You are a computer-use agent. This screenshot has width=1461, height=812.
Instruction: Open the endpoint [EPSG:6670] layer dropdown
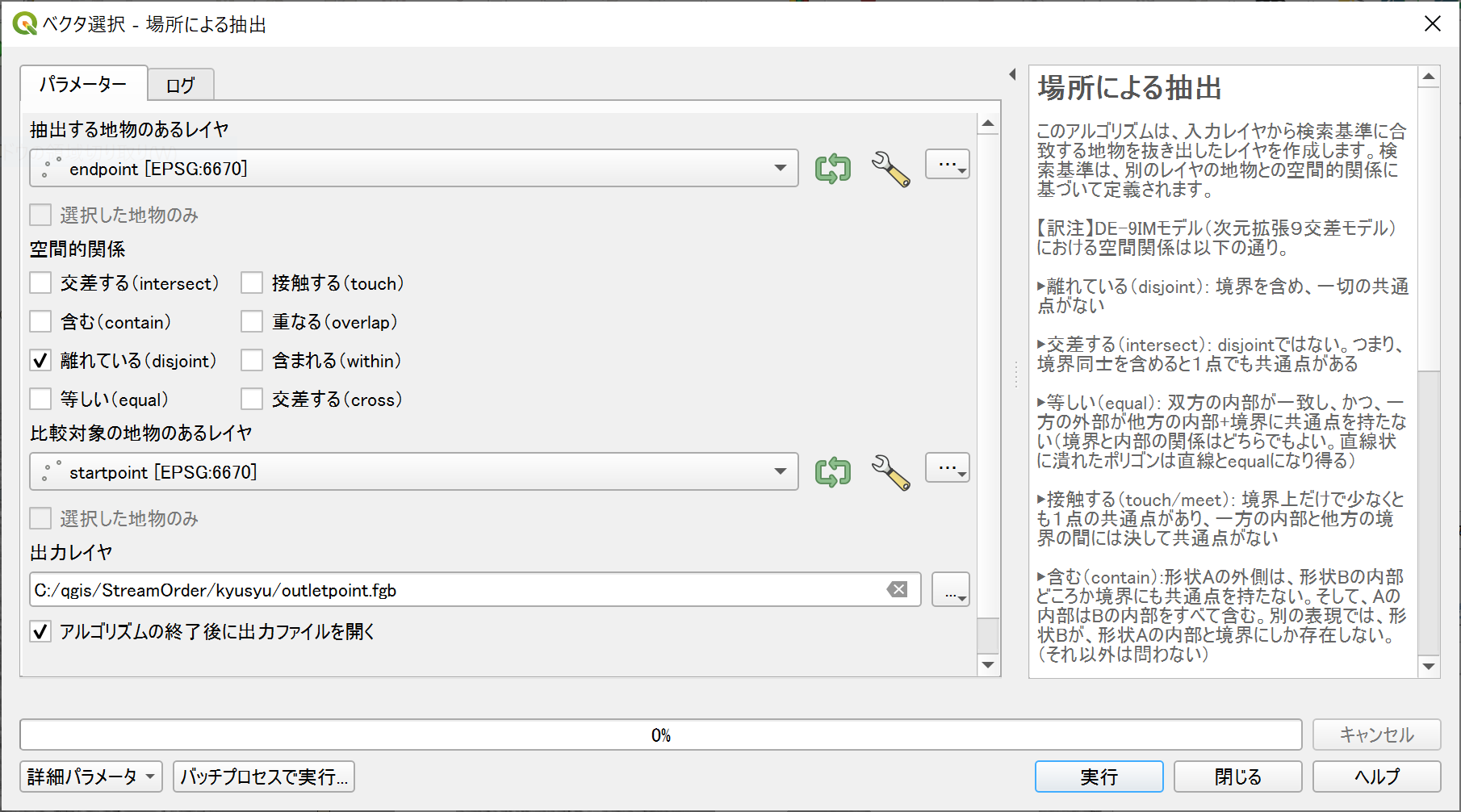point(414,168)
